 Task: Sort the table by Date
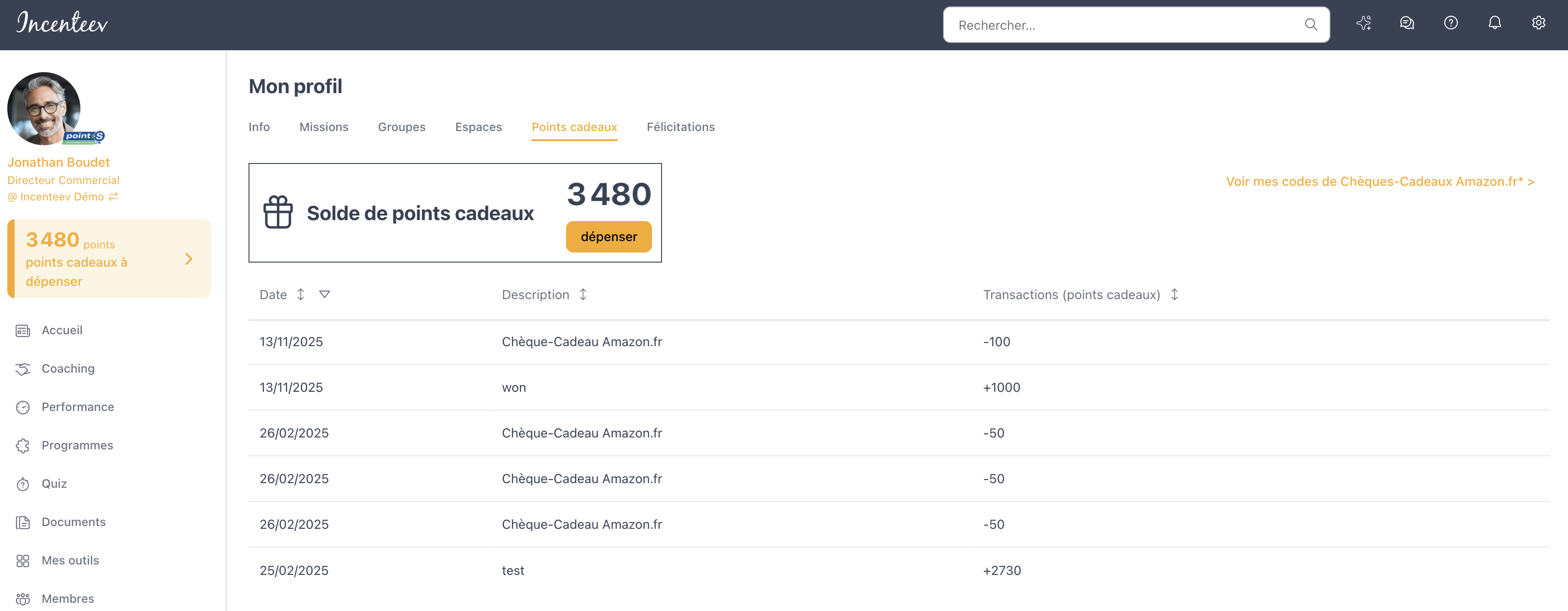(301, 295)
